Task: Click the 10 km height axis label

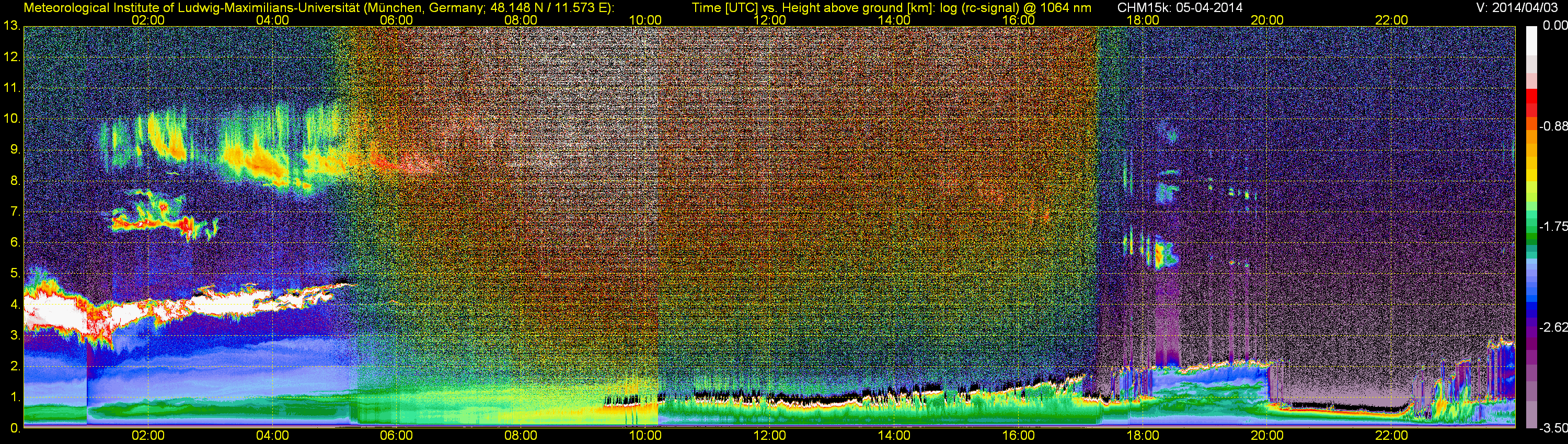Action: tap(11, 119)
